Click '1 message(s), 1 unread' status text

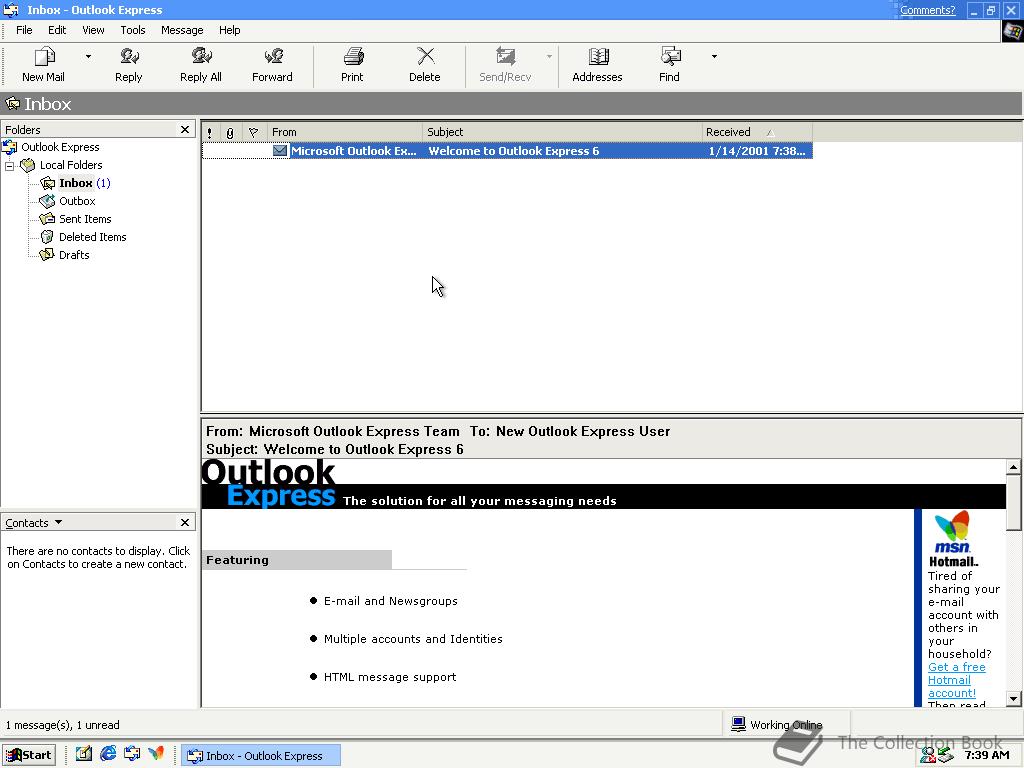(63, 725)
